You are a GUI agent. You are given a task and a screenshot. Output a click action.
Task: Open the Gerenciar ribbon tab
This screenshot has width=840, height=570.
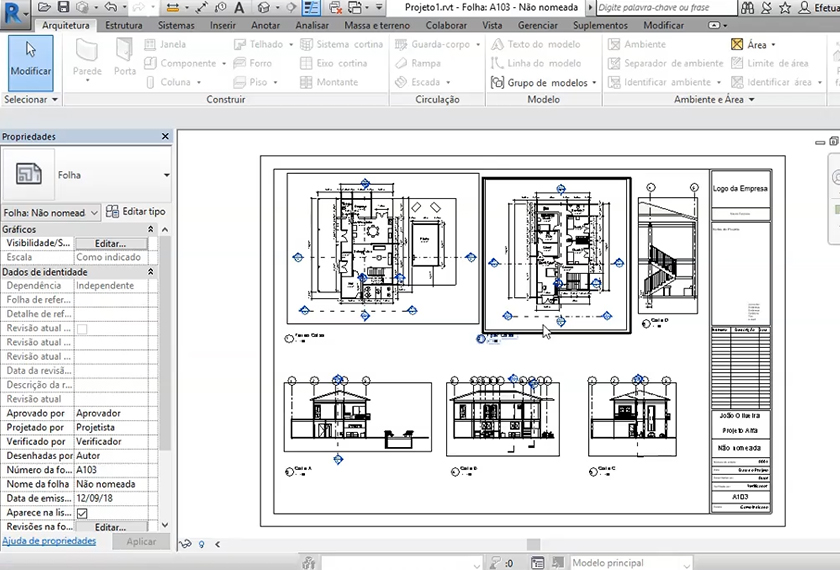[x=538, y=25]
